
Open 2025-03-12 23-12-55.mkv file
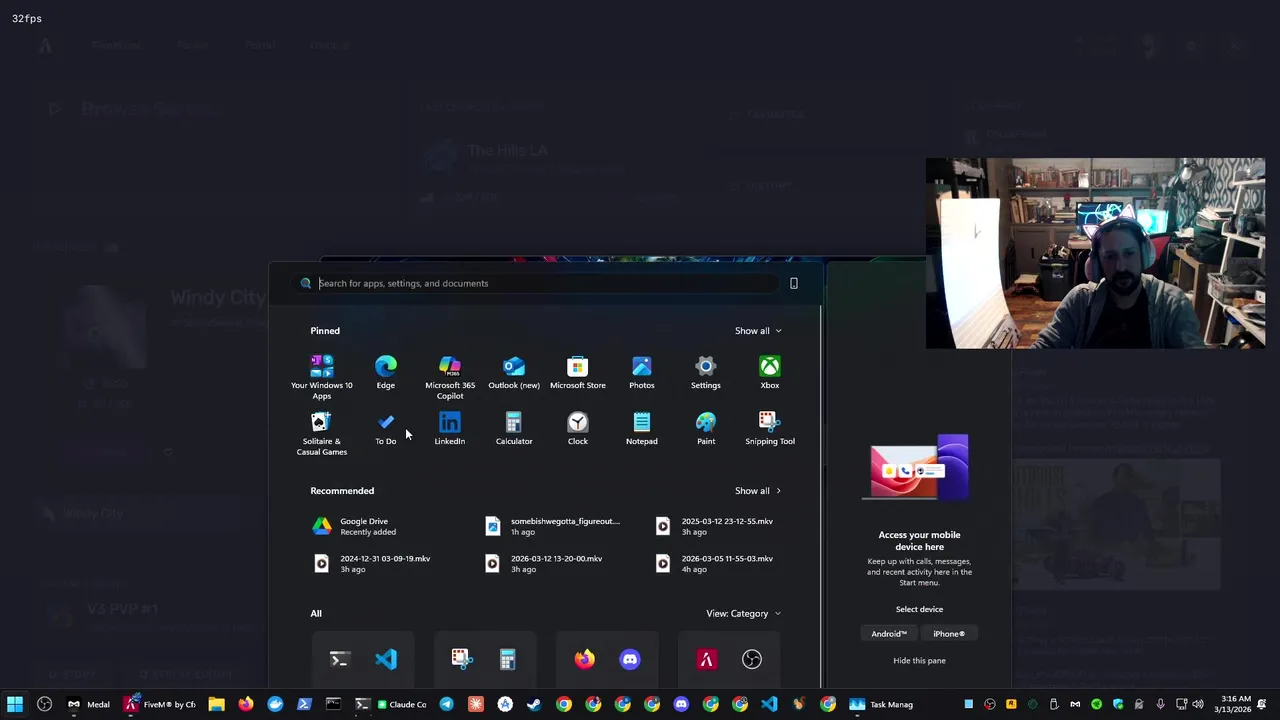[714, 526]
